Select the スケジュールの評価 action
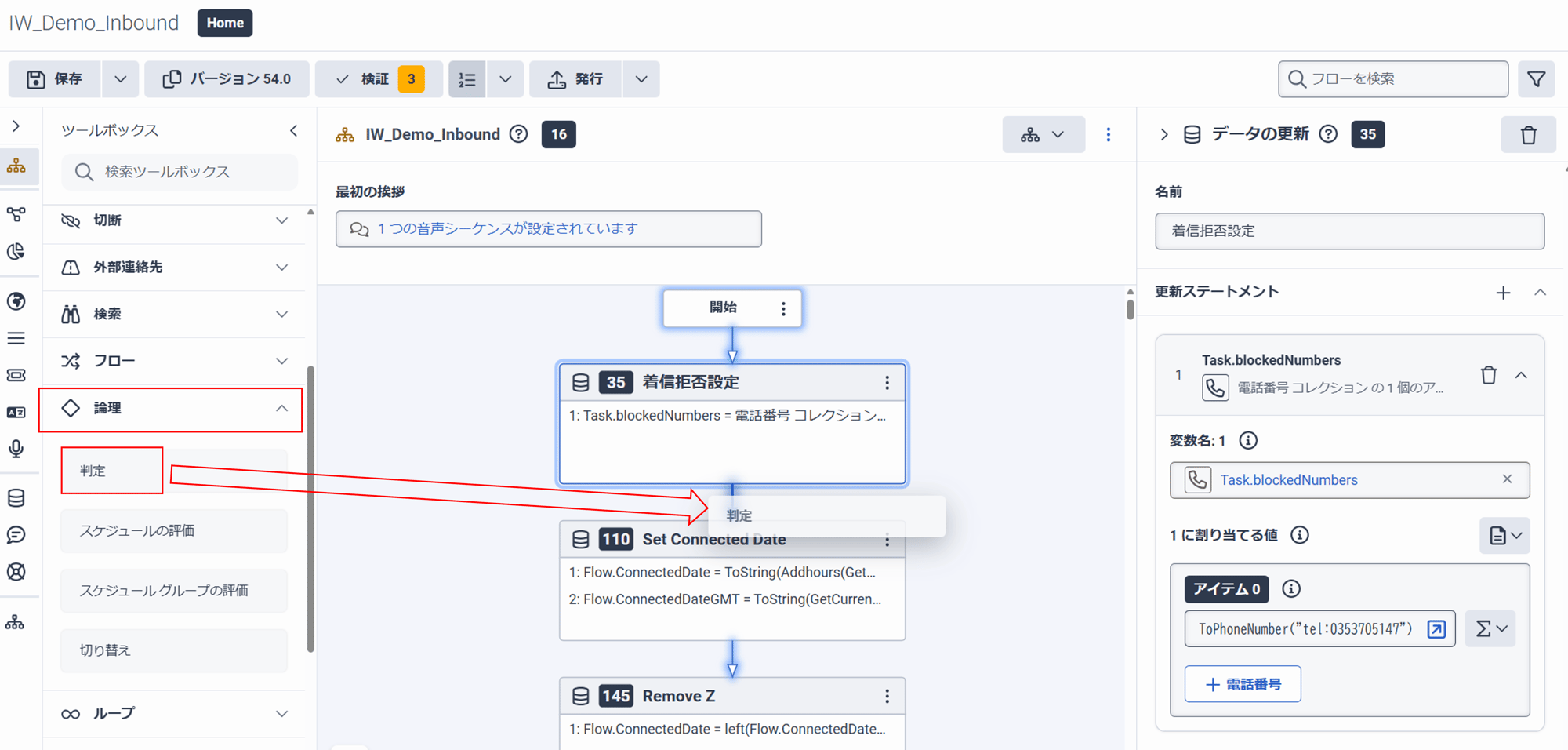 click(174, 531)
